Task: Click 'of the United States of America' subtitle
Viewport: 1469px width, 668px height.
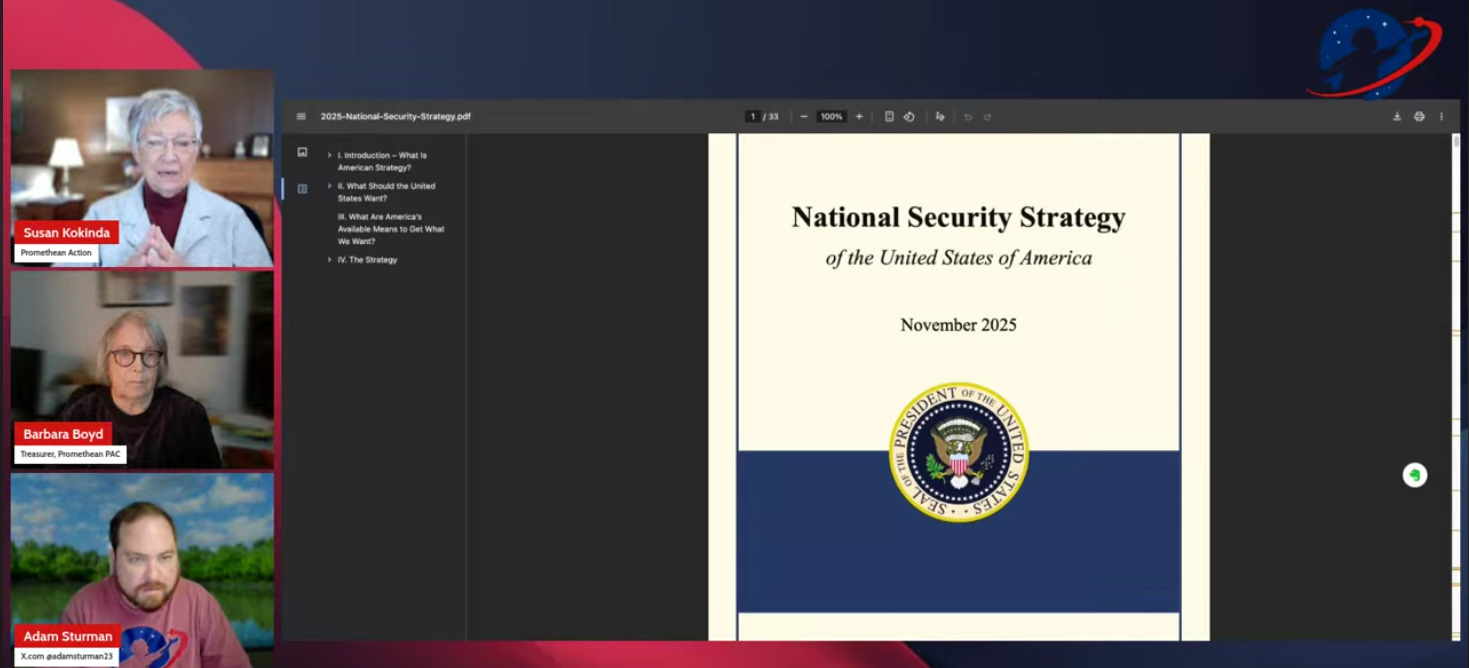Action: (x=958, y=258)
